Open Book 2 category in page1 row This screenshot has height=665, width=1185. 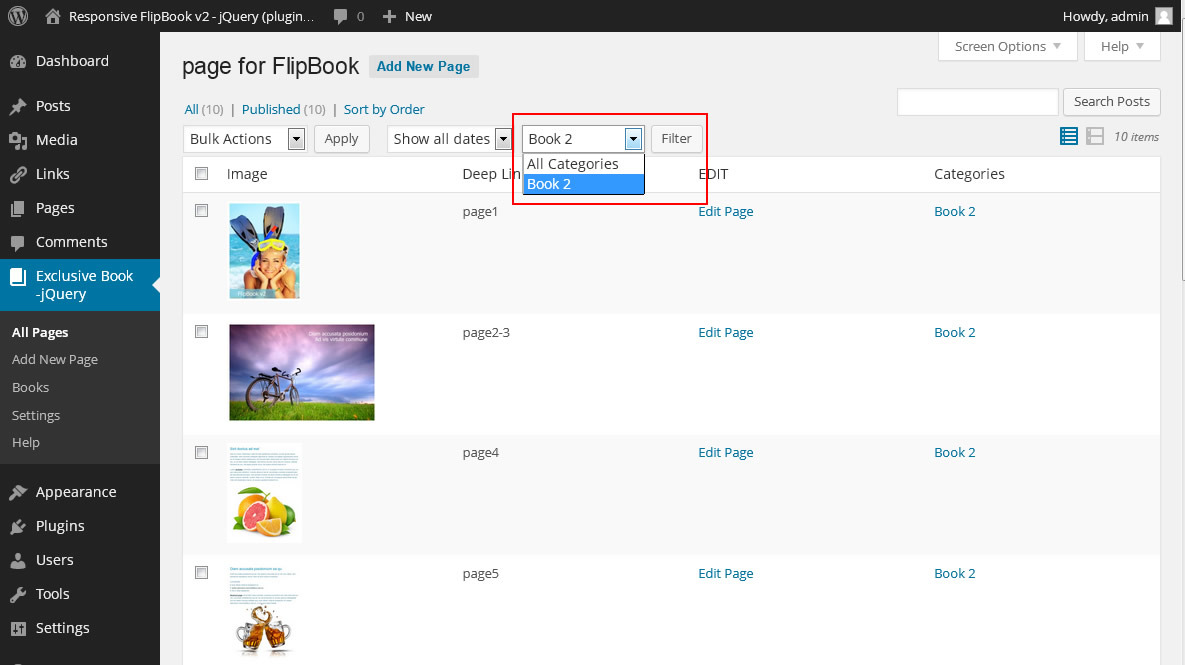click(x=954, y=212)
